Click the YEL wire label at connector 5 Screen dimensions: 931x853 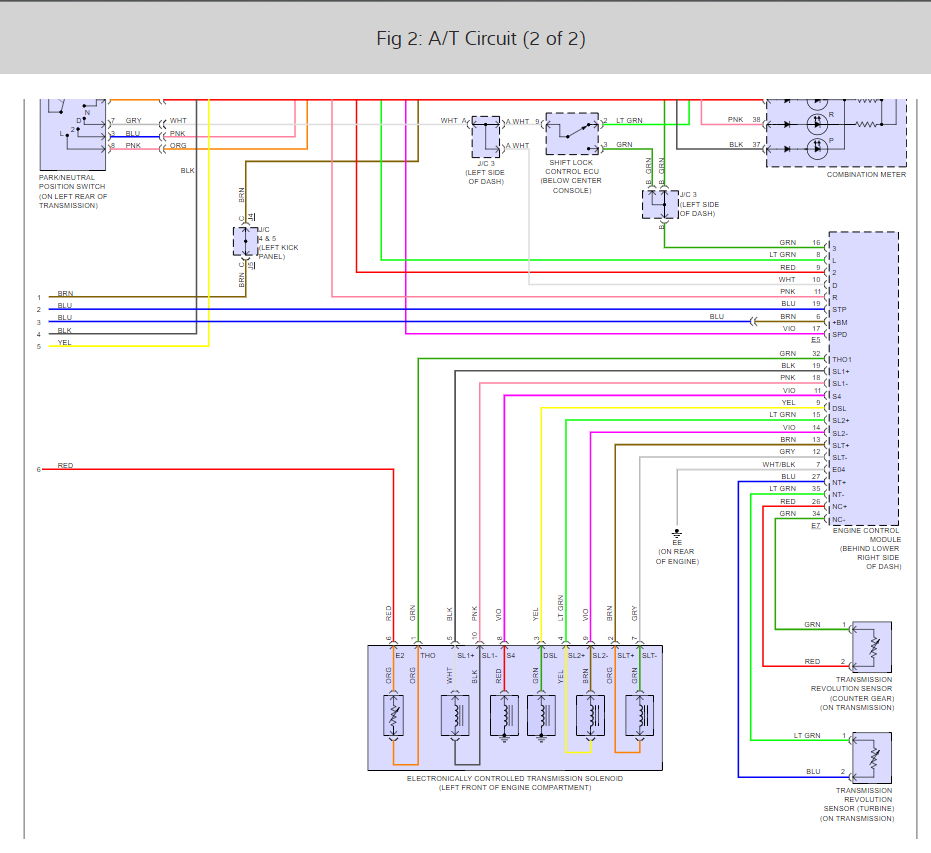[x=64, y=343]
